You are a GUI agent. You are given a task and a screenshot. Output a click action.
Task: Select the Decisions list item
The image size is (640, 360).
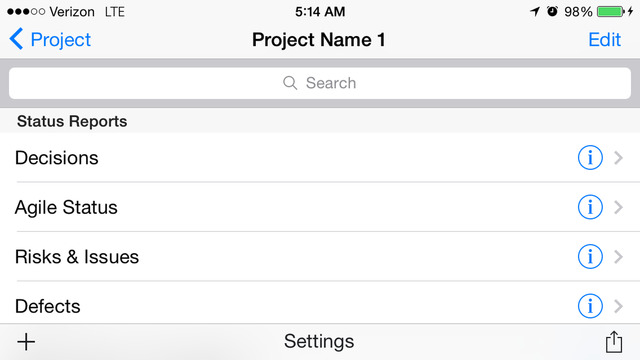[320, 158]
